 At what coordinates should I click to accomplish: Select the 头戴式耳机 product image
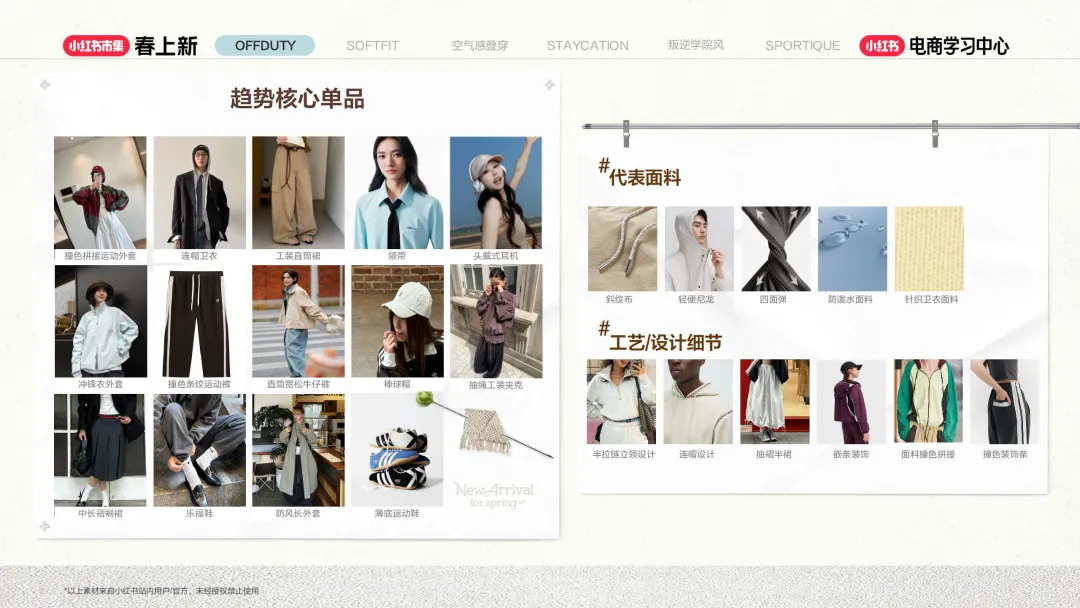(496, 192)
